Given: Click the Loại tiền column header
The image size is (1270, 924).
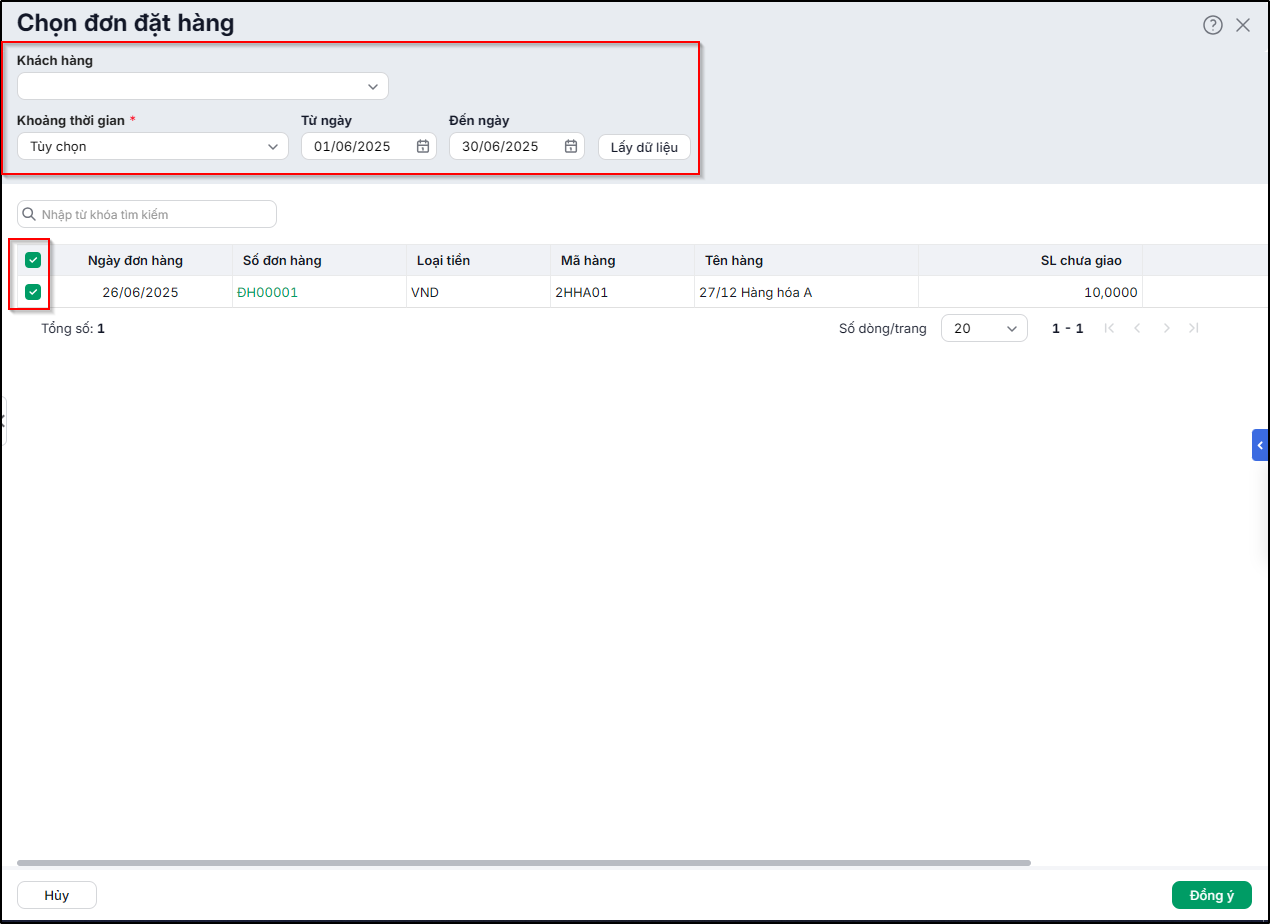Looking at the screenshot, I should pos(478,260).
